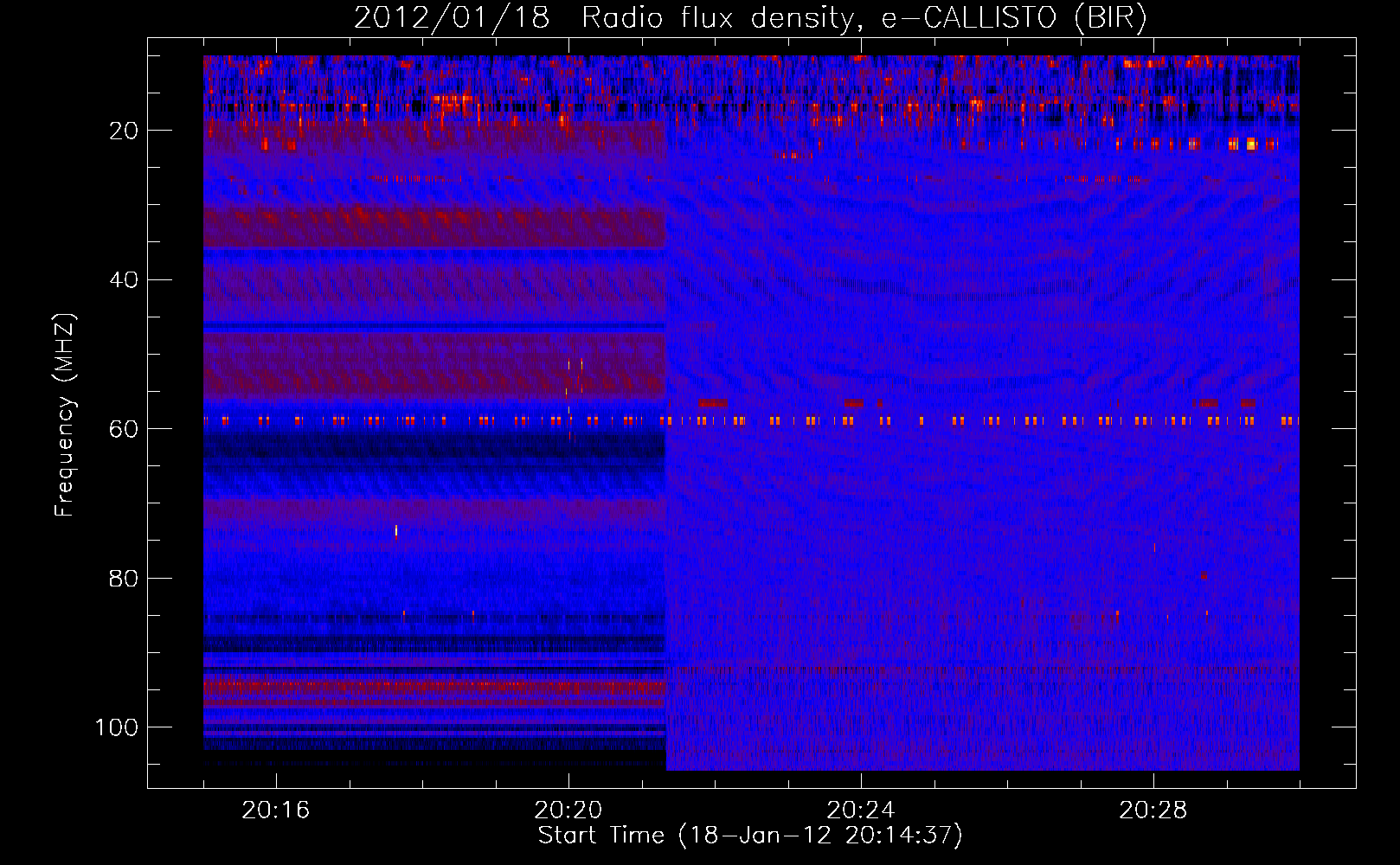The width and height of the screenshot is (1400, 865).
Task: Select the frequency tick label '60'
Action: tap(125, 429)
